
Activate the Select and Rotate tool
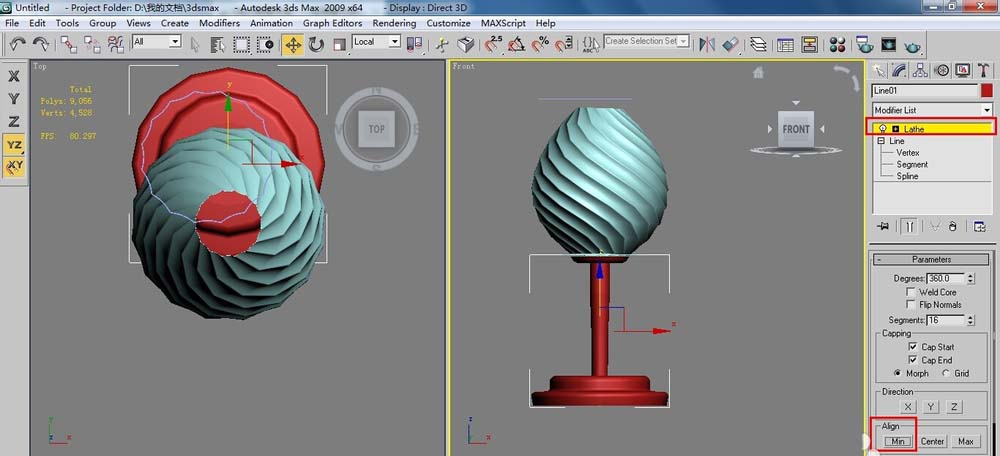tap(316, 45)
